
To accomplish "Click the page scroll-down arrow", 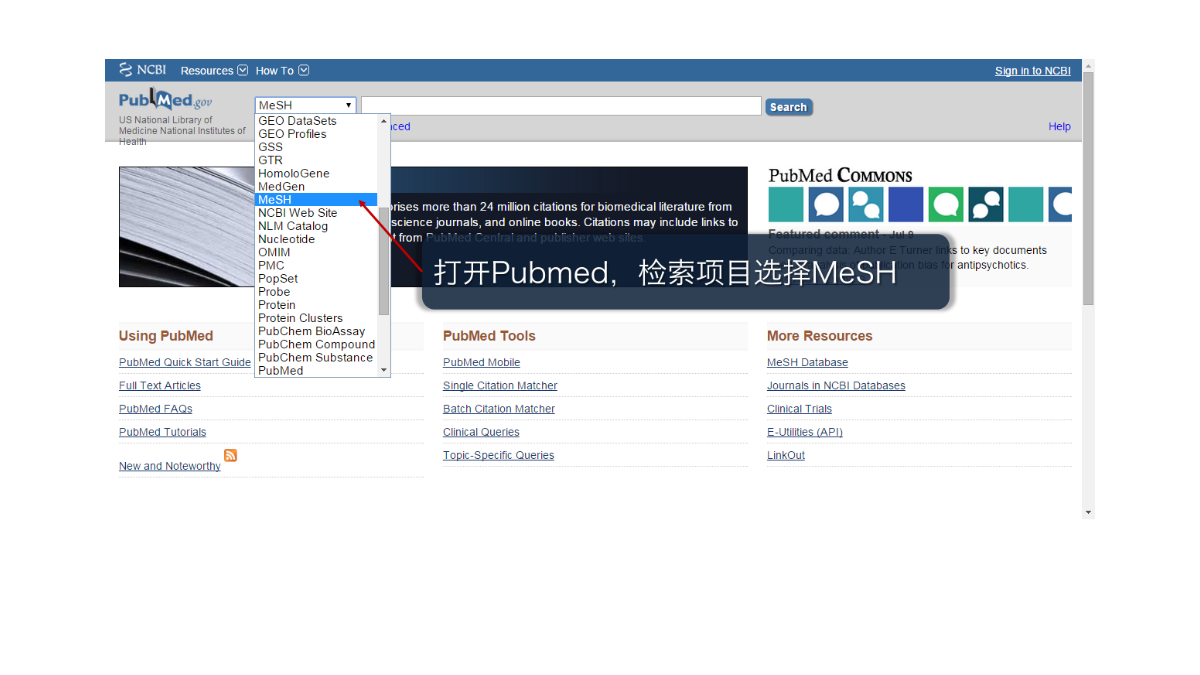I will click(1089, 512).
